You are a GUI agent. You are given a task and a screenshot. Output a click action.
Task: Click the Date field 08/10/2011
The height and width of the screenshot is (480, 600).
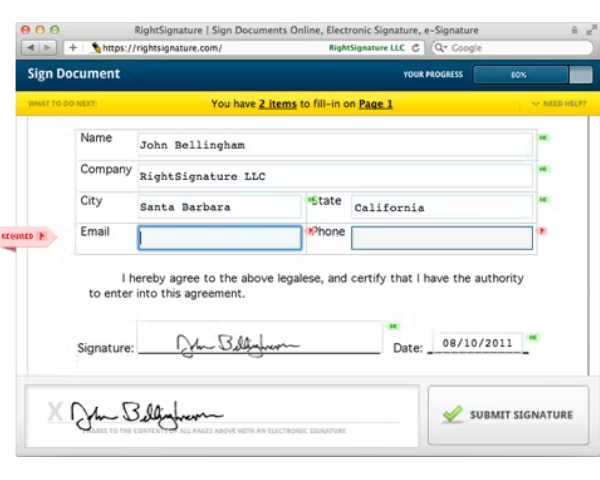coord(477,343)
